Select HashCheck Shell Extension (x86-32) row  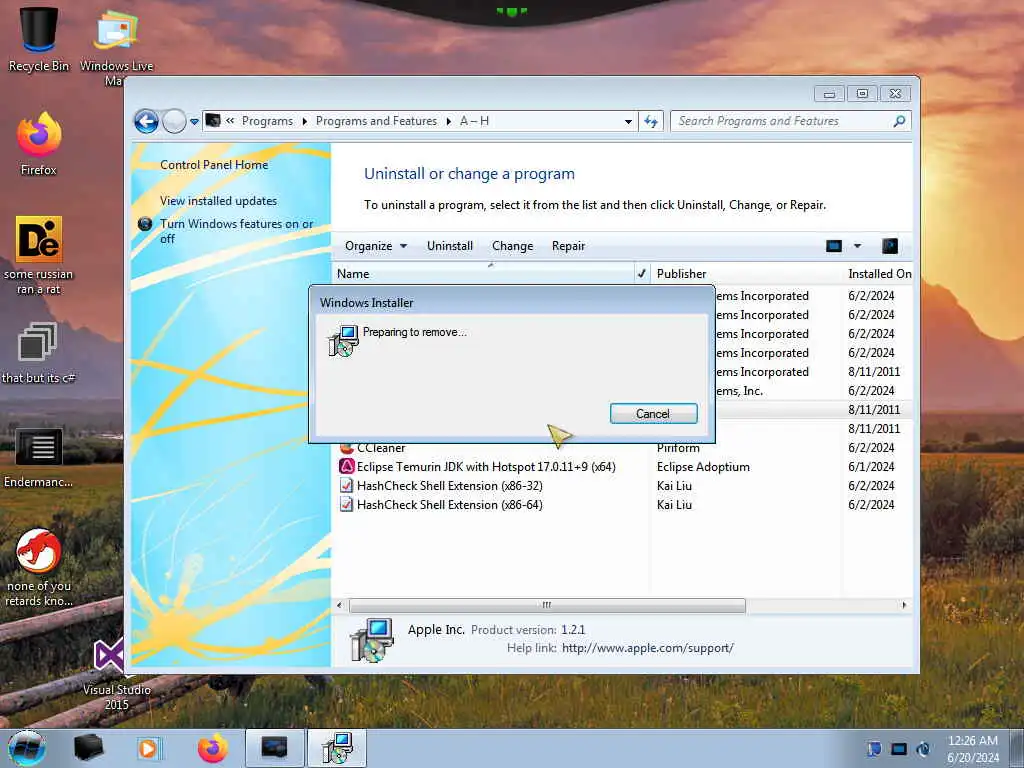tap(449, 487)
